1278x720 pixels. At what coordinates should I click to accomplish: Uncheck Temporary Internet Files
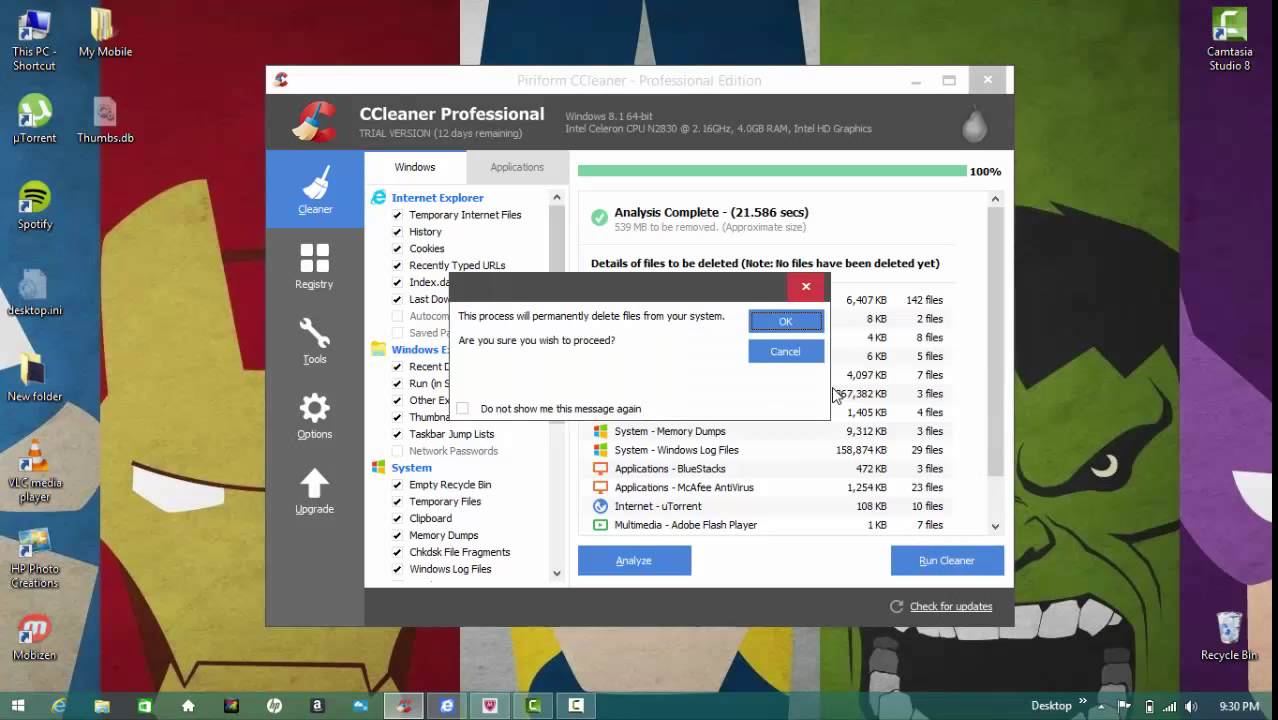point(397,215)
